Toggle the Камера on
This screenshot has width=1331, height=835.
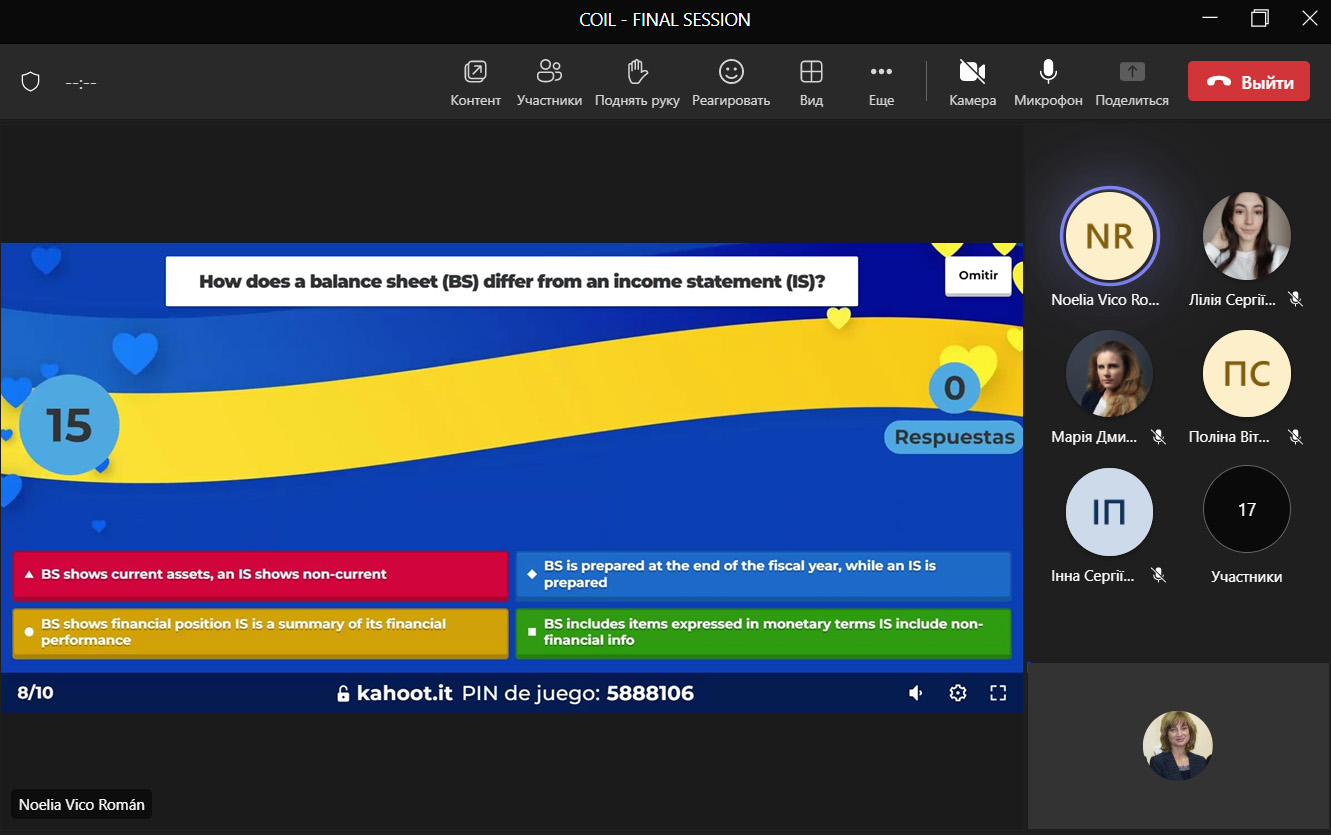click(972, 82)
